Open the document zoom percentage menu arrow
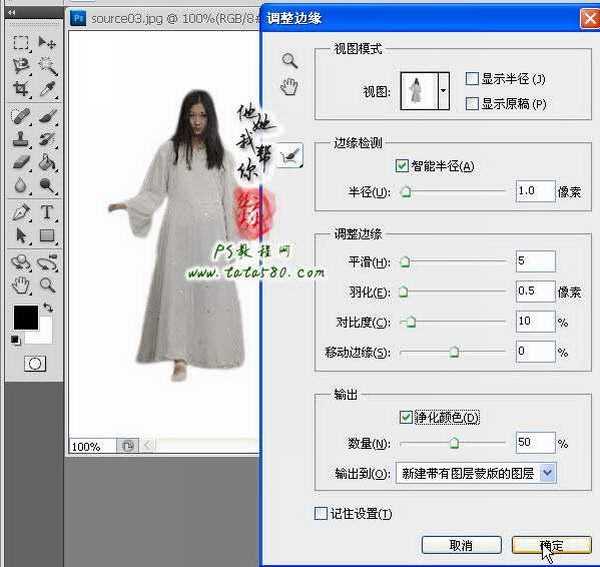600x567 pixels. [x=129, y=446]
